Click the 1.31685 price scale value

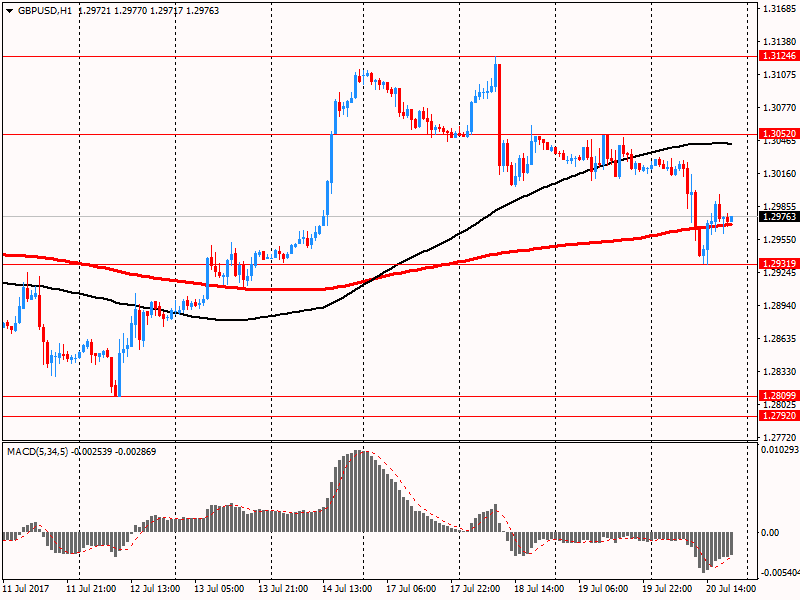pyautogui.click(x=780, y=8)
